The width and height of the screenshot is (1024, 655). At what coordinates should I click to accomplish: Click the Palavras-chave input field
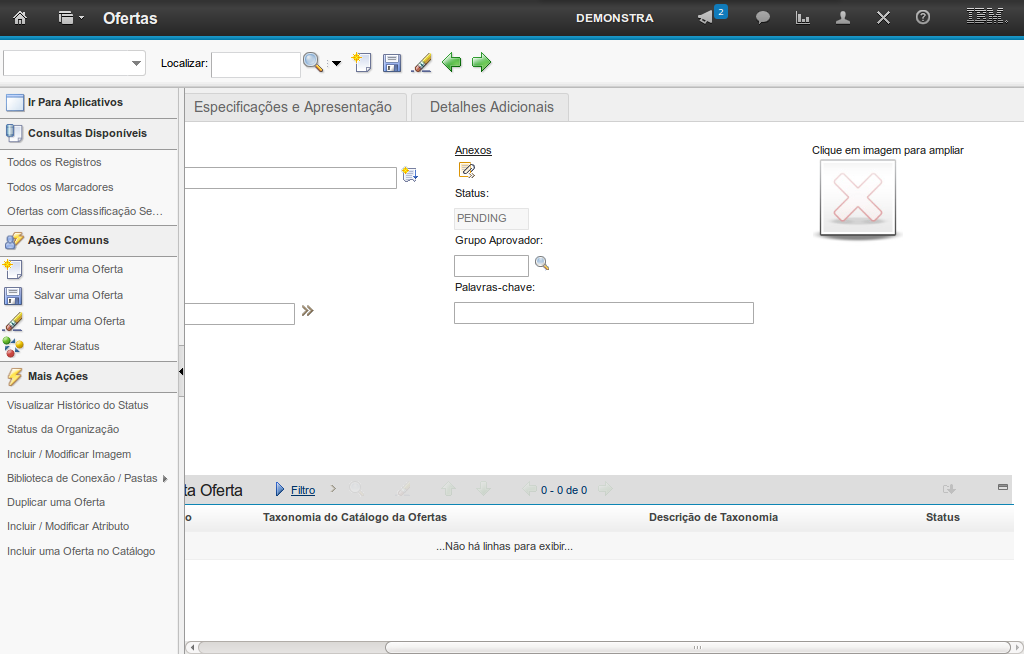[603, 313]
